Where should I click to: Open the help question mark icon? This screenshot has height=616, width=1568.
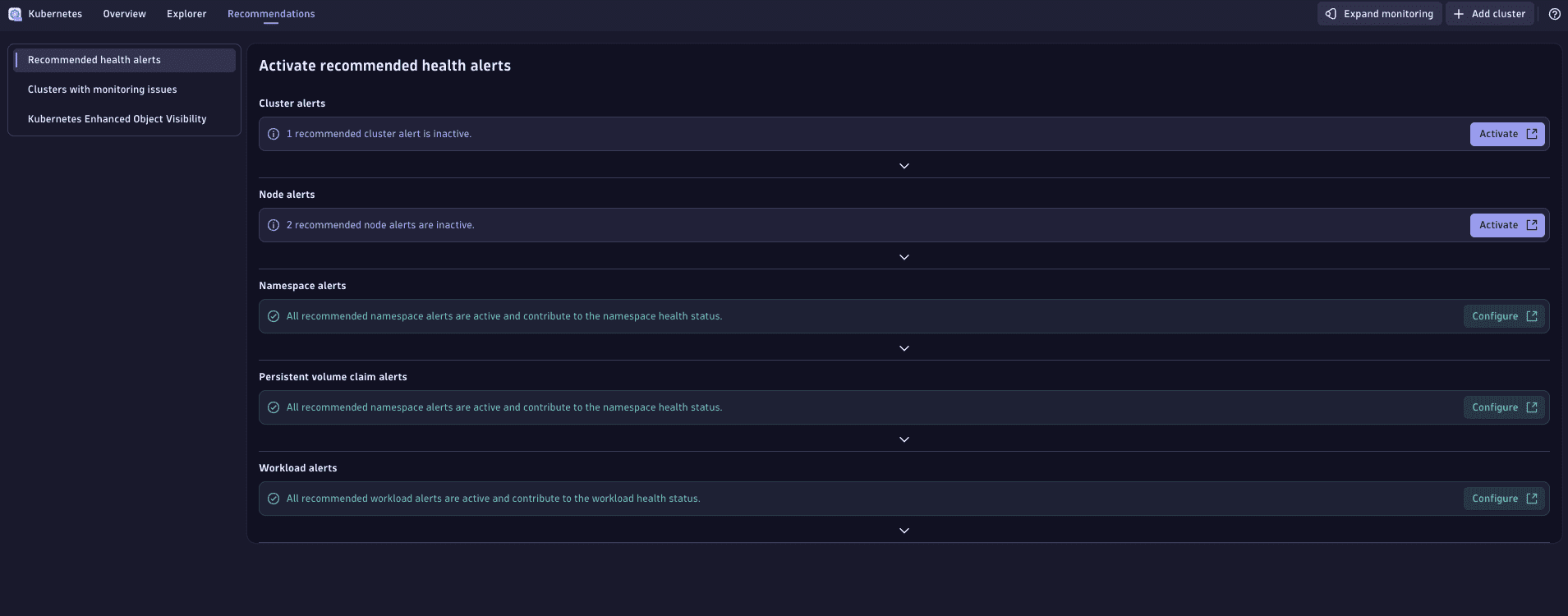pos(1554,14)
